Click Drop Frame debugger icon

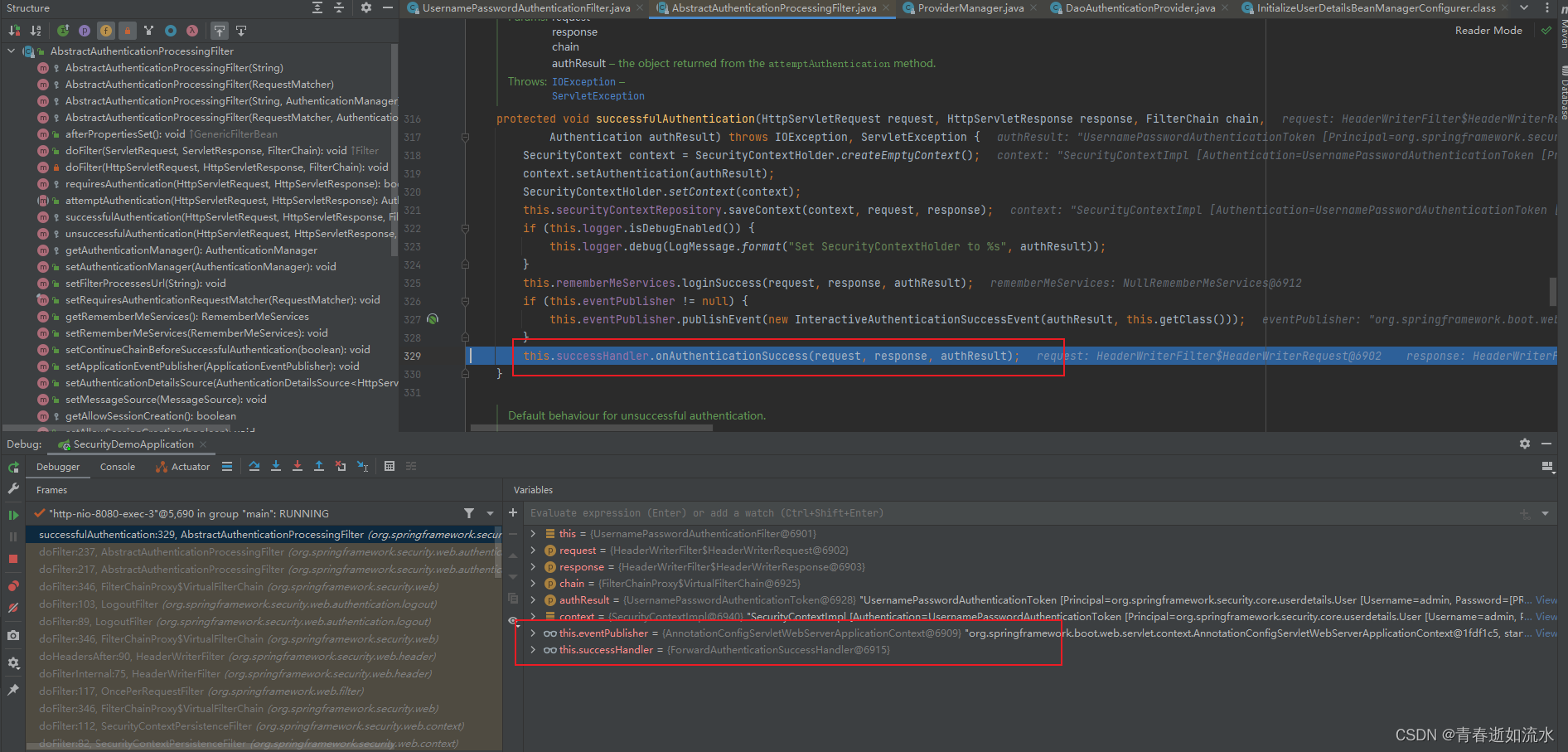(x=341, y=467)
